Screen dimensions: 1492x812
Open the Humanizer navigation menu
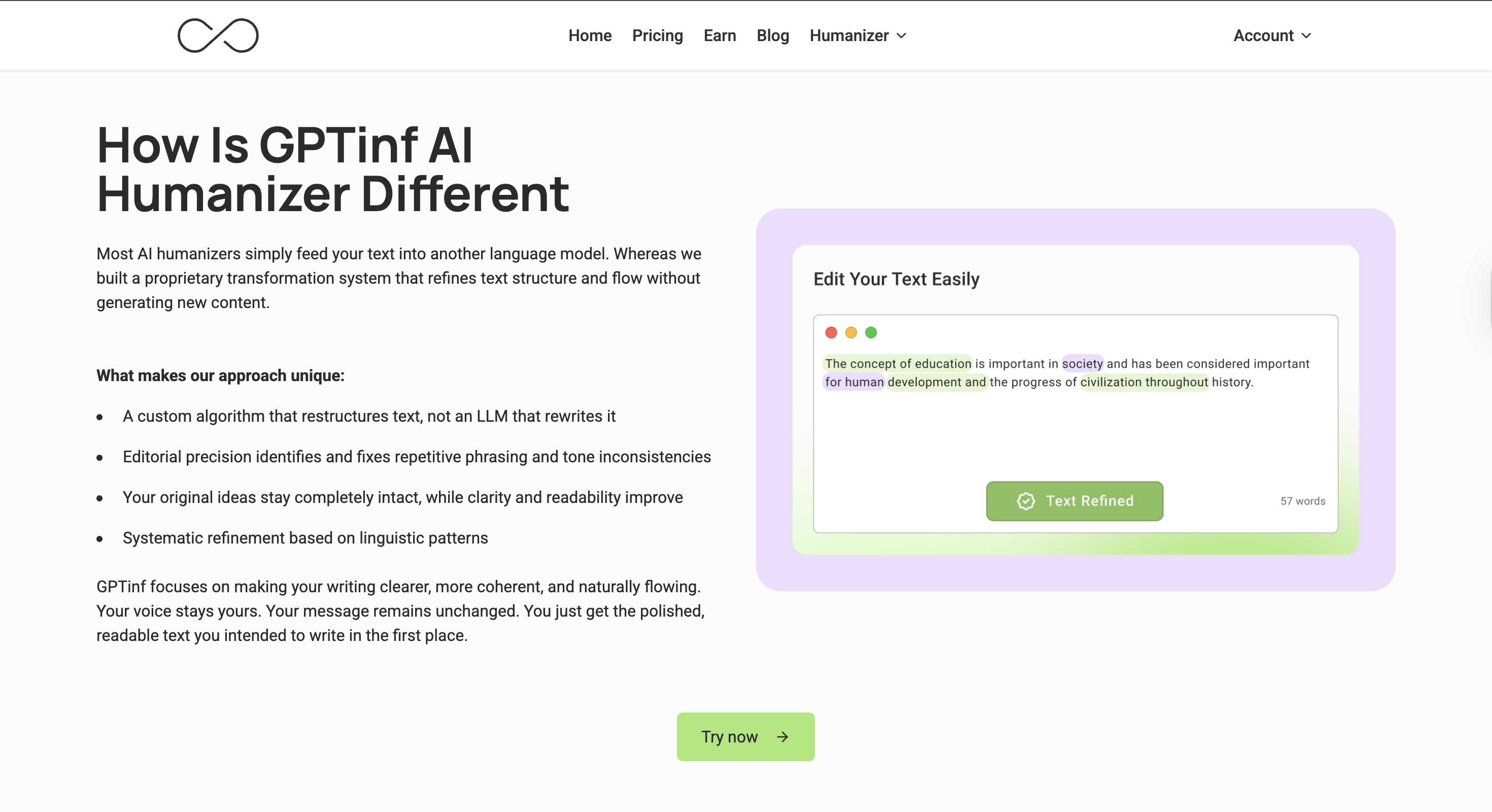pyautogui.click(x=849, y=36)
